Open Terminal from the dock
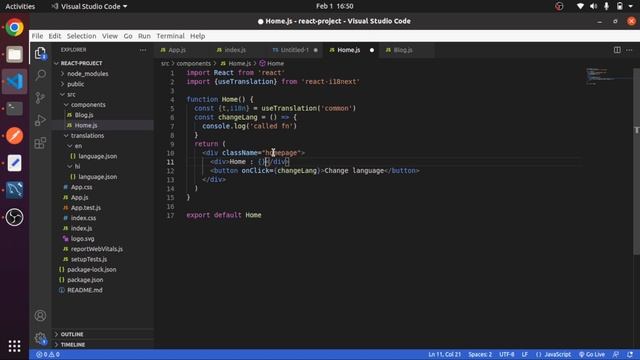The height and width of the screenshot is (360, 640). pyautogui.click(x=14, y=109)
